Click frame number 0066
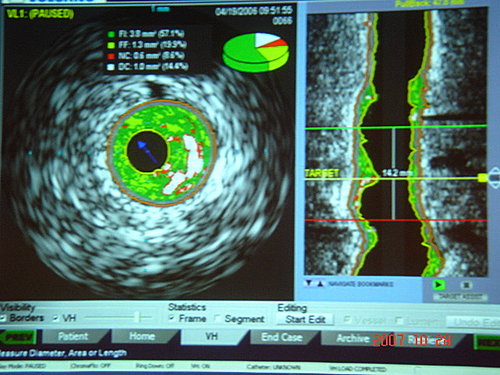500x375 pixels. [282, 21]
